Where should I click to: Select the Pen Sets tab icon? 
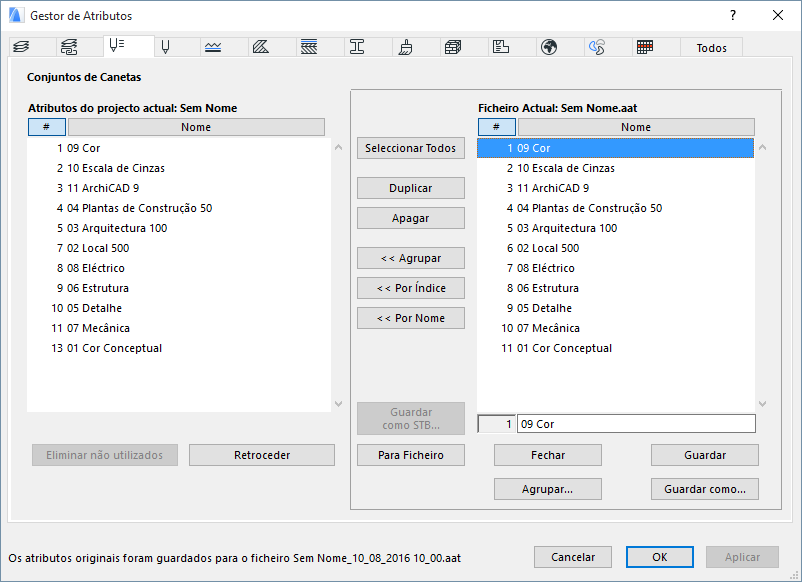point(117,46)
